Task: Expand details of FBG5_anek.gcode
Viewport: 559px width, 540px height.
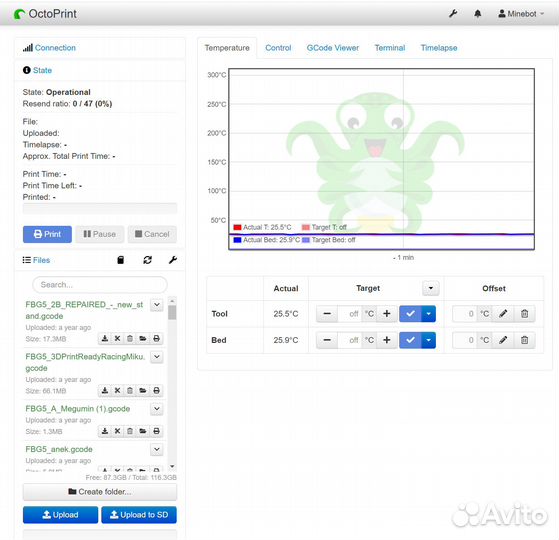Action: click(157, 449)
